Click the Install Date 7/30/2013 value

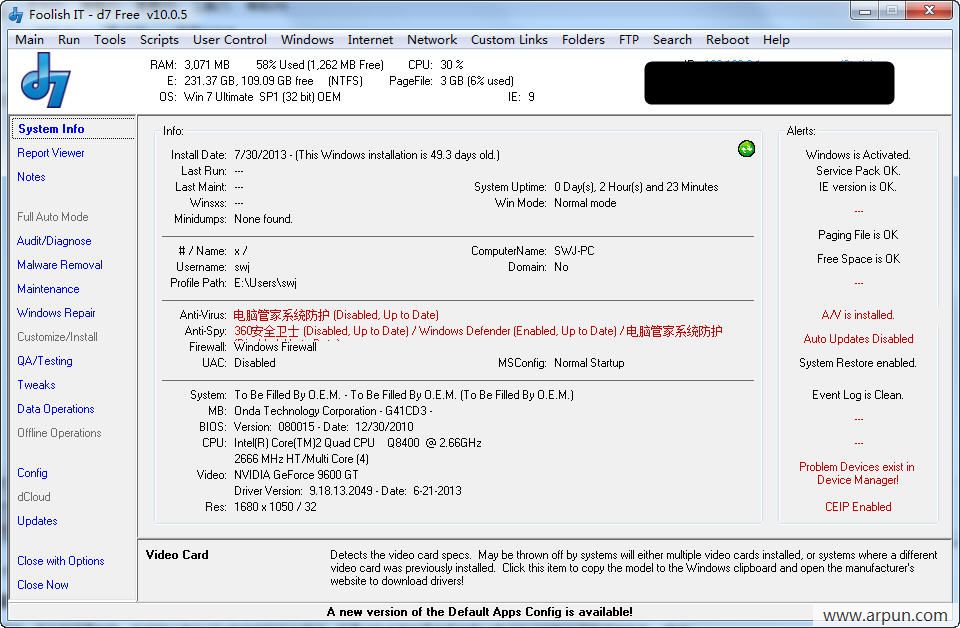pos(367,155)
